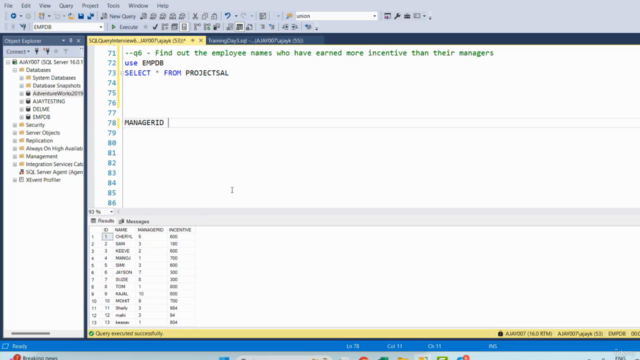Click the Undo arrow icon
Viewport: 640px width, 360px height.
(228, 16)
